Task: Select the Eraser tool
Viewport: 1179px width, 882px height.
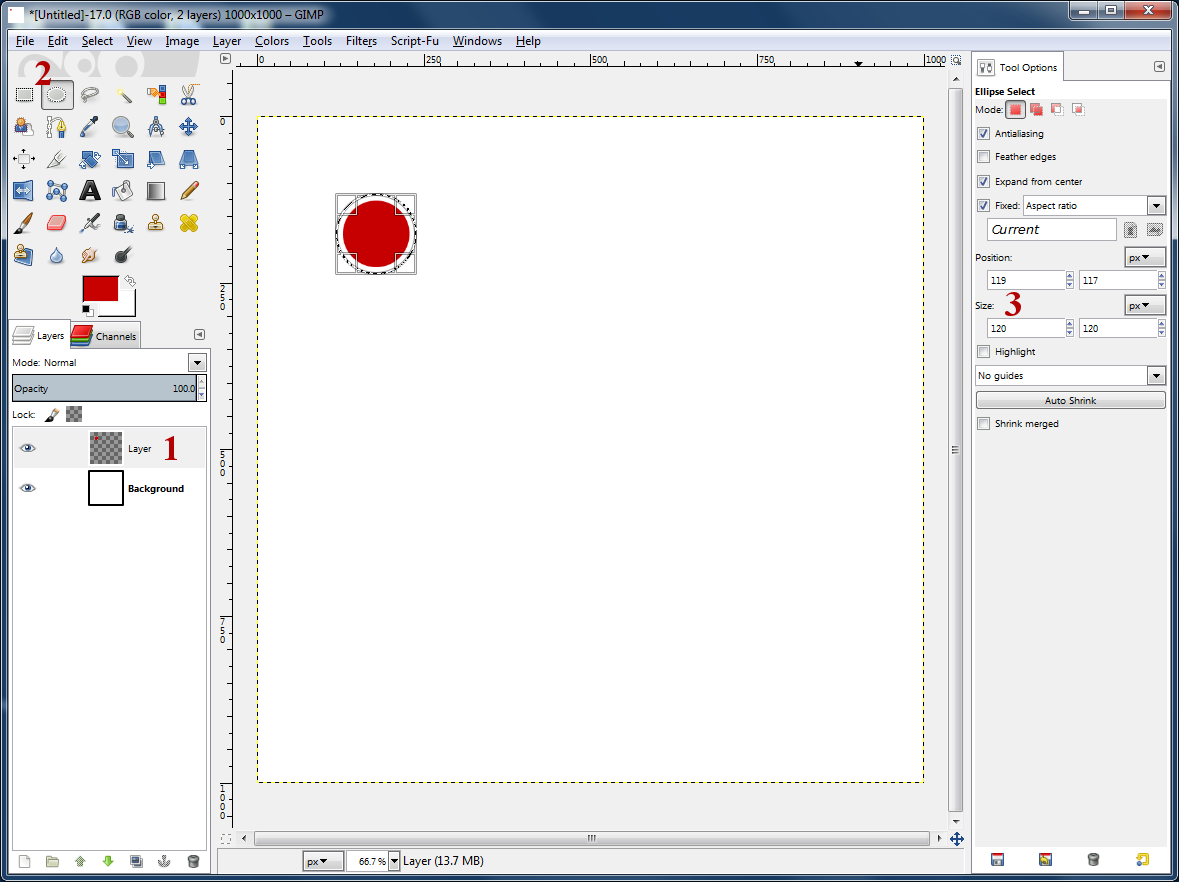Action: [x=57, y=223]
